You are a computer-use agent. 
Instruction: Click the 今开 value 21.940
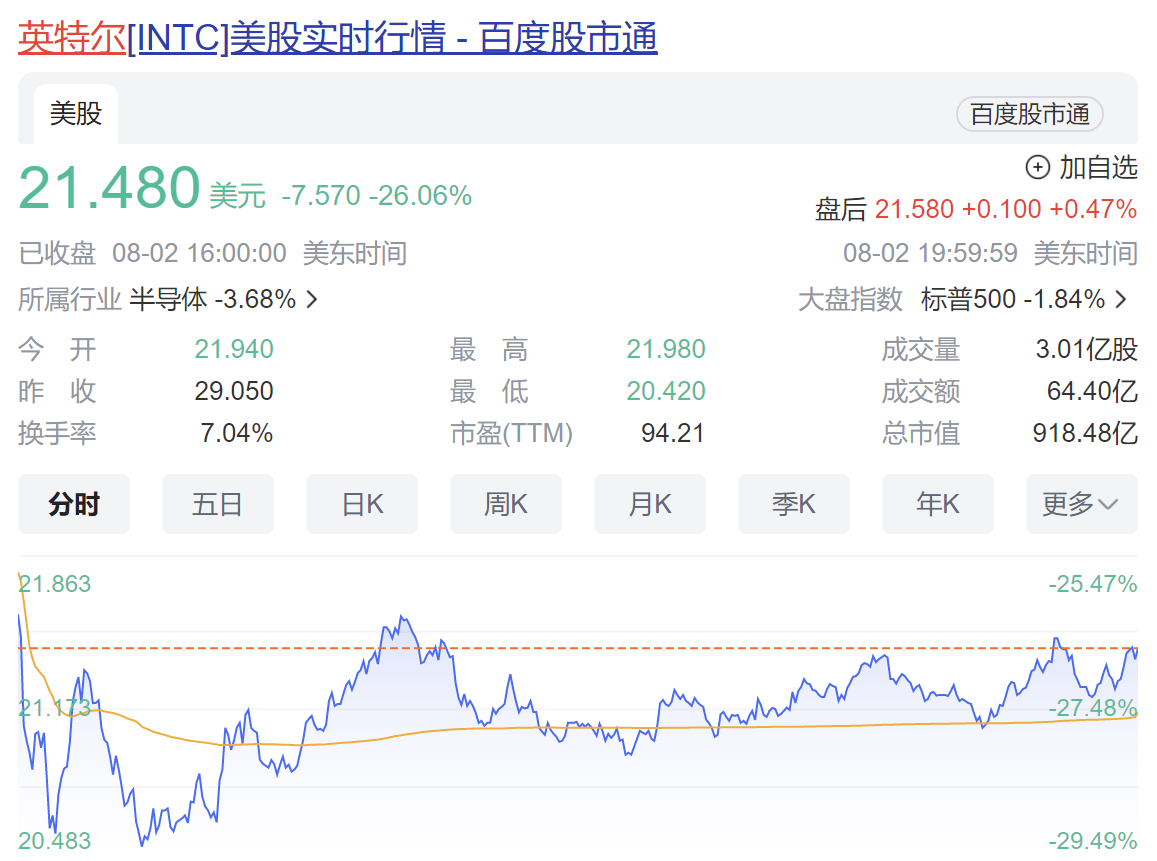pyautogui.click(x=234, y=349)
